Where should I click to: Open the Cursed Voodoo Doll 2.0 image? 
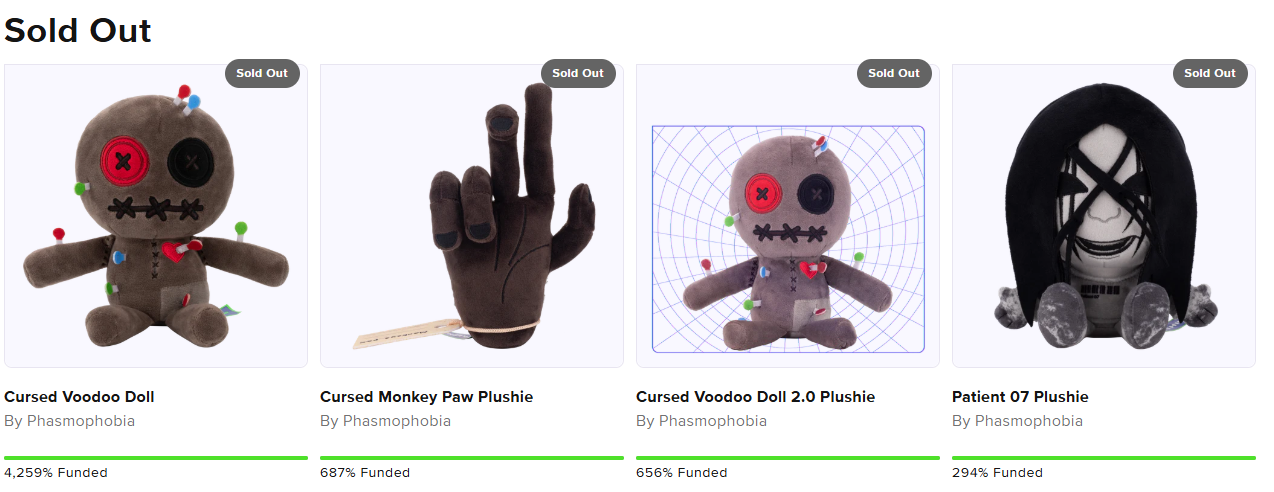click(788, 216)
